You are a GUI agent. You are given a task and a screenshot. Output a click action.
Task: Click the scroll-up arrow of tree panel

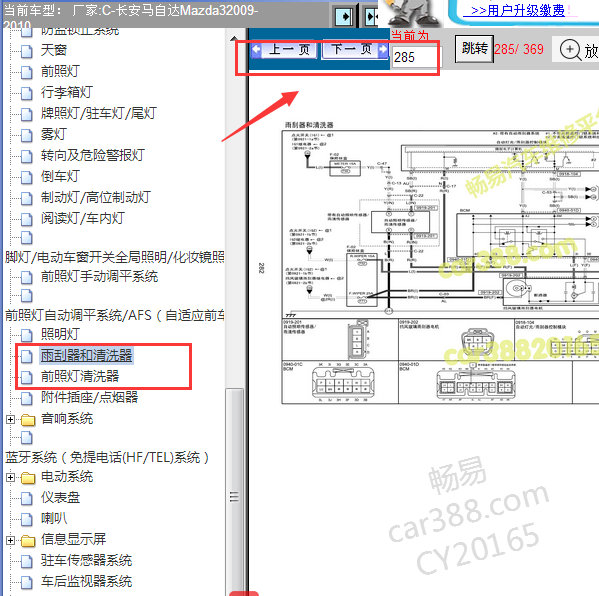tap(234, 38)
